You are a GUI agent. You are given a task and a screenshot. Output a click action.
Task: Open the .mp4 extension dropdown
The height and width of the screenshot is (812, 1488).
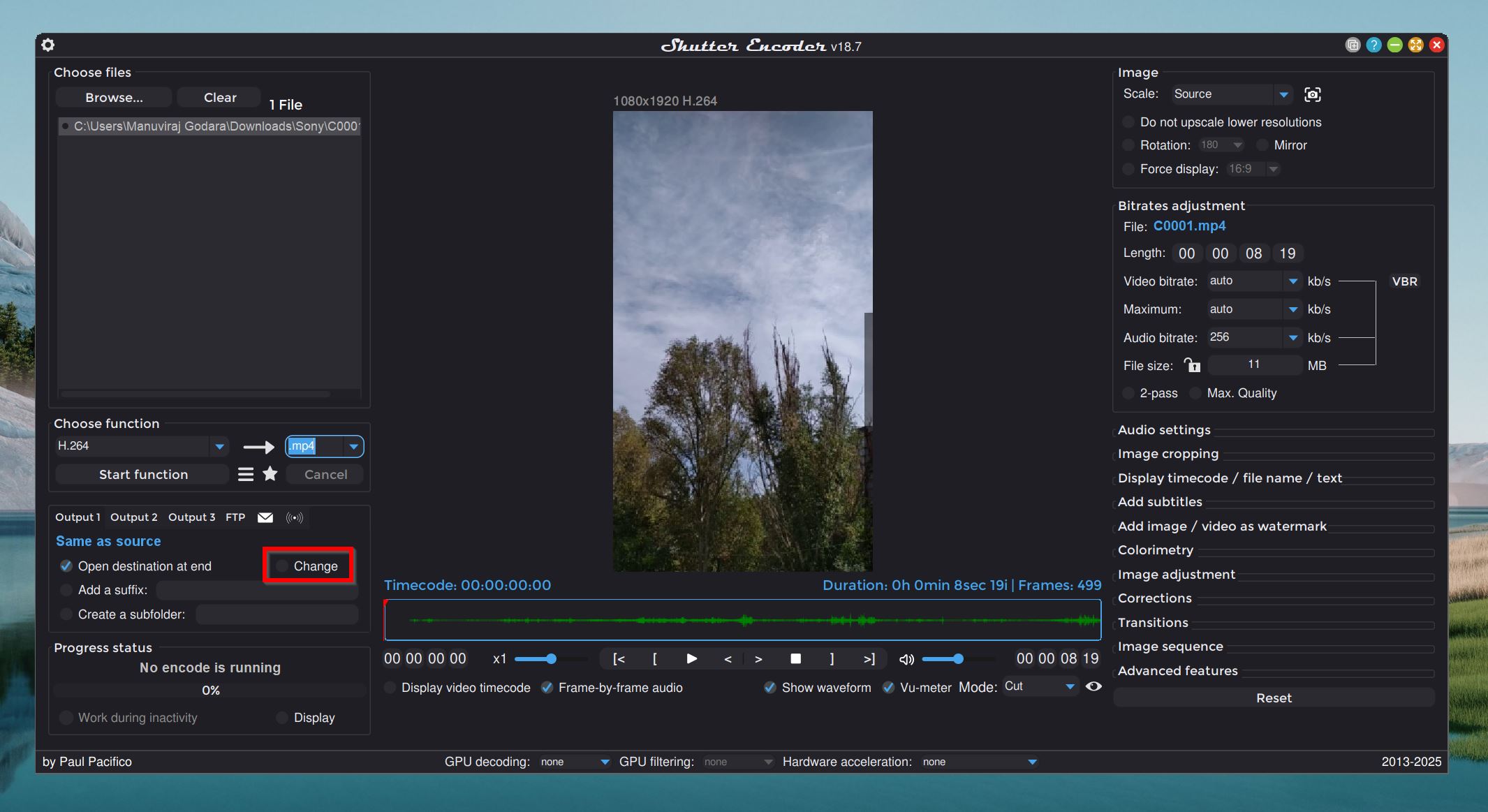pyautogui.click(x=325, y=446)
